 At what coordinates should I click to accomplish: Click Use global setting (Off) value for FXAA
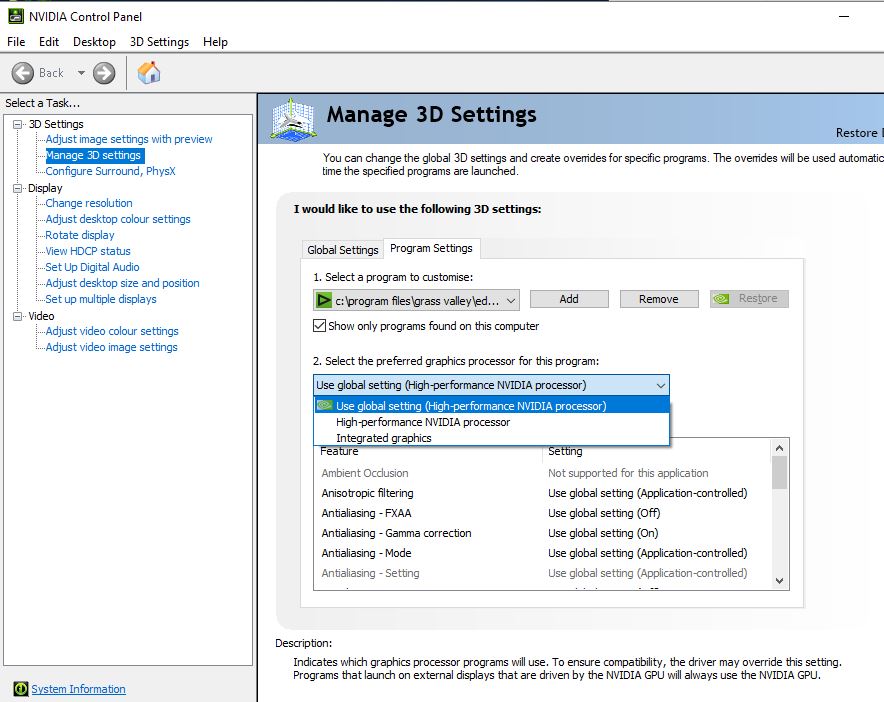click(604, 513)
